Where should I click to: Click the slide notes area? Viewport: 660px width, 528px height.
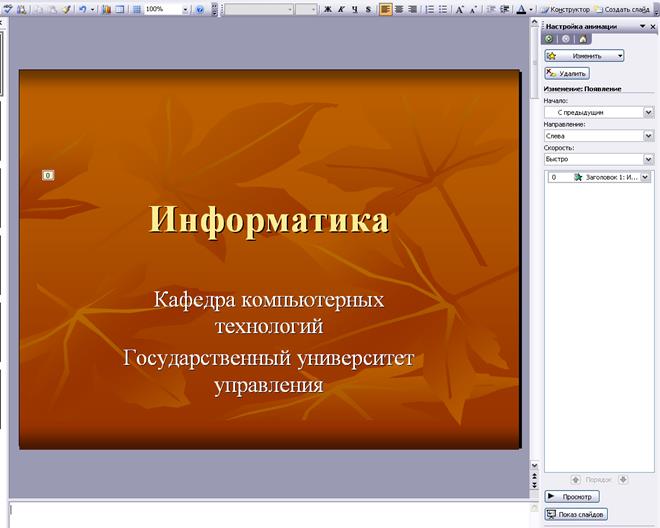tap(269, 515)
